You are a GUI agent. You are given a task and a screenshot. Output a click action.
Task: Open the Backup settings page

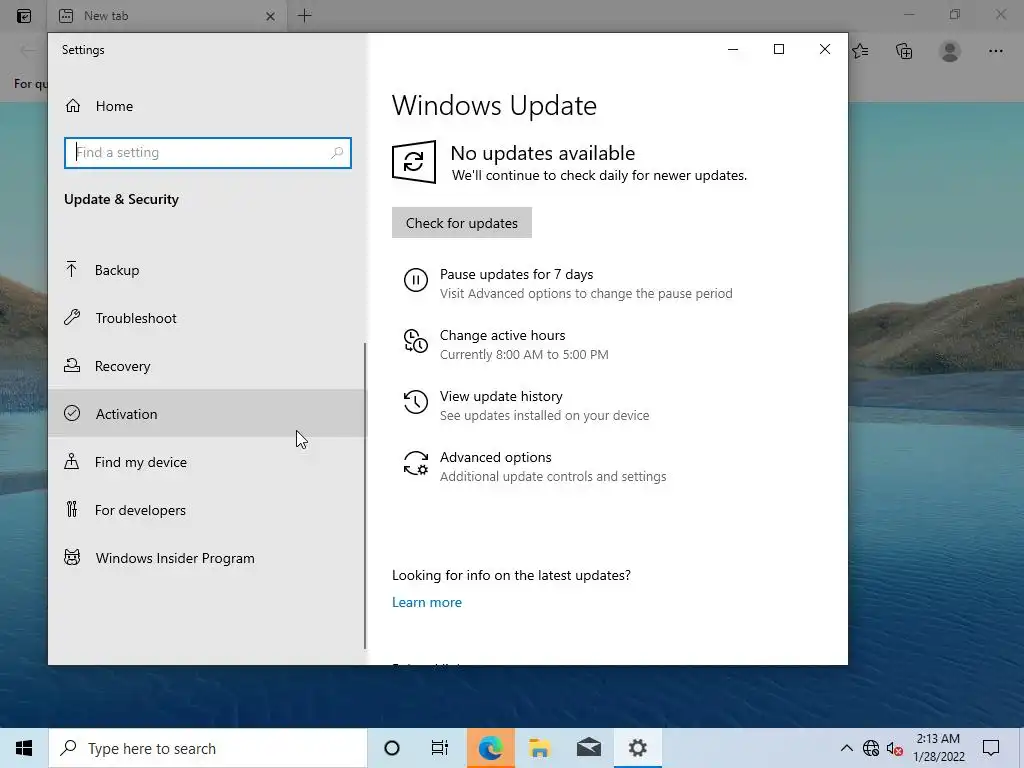(208, 270)
